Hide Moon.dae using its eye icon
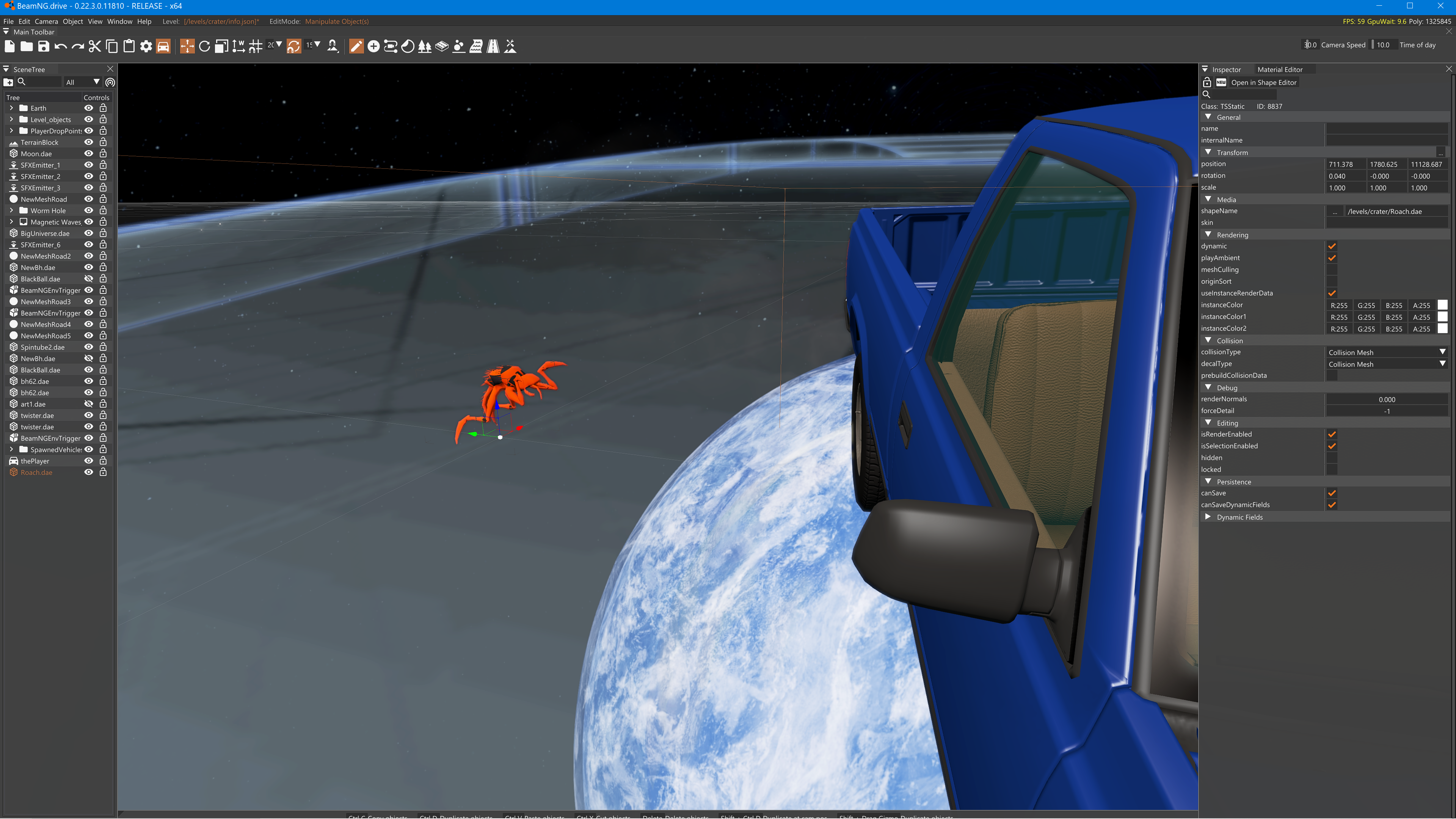The width and height of the screenshot is (1456, 819). 89,153
